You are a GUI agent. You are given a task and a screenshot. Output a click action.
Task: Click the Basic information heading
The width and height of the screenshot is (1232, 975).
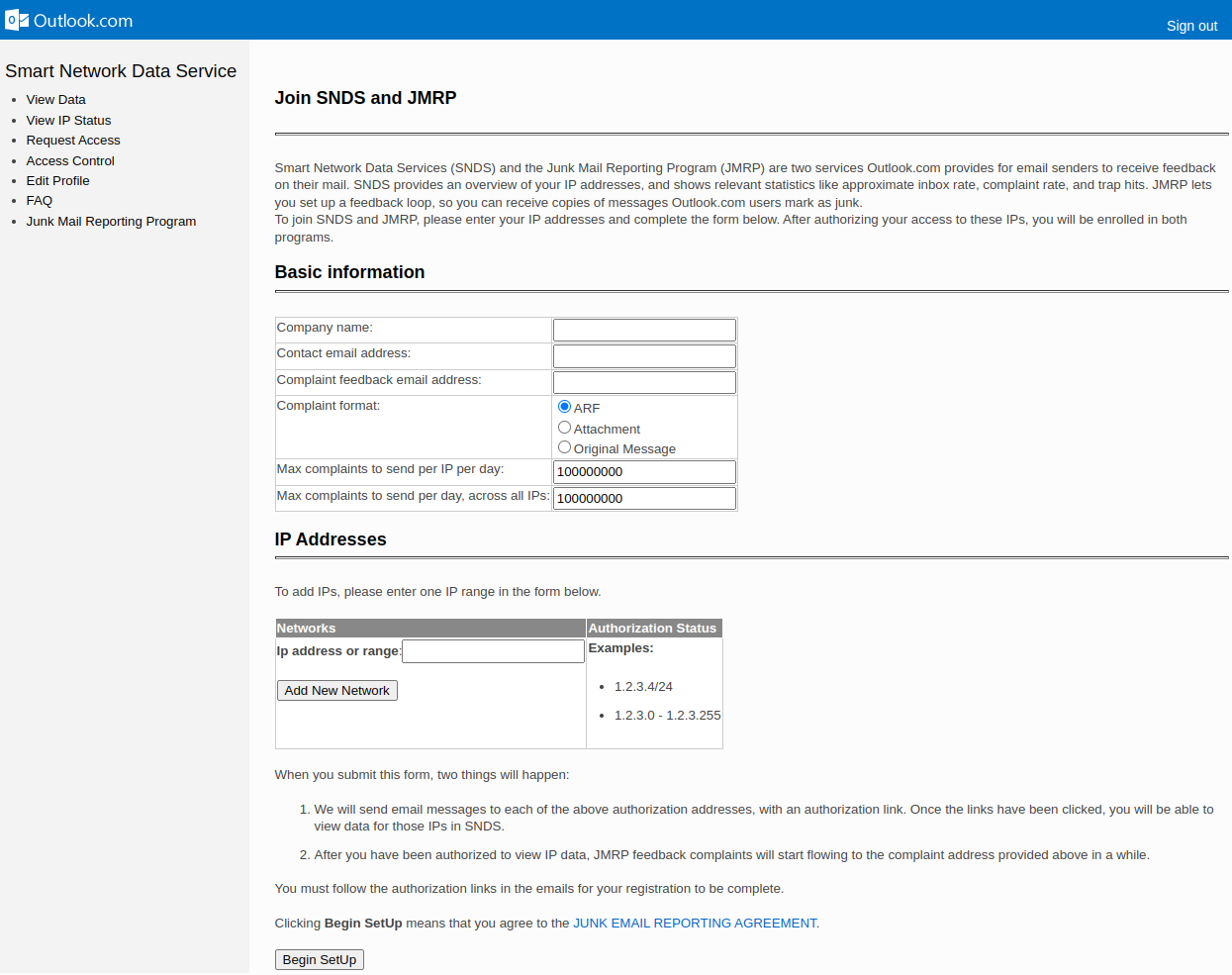coord(349,272)
